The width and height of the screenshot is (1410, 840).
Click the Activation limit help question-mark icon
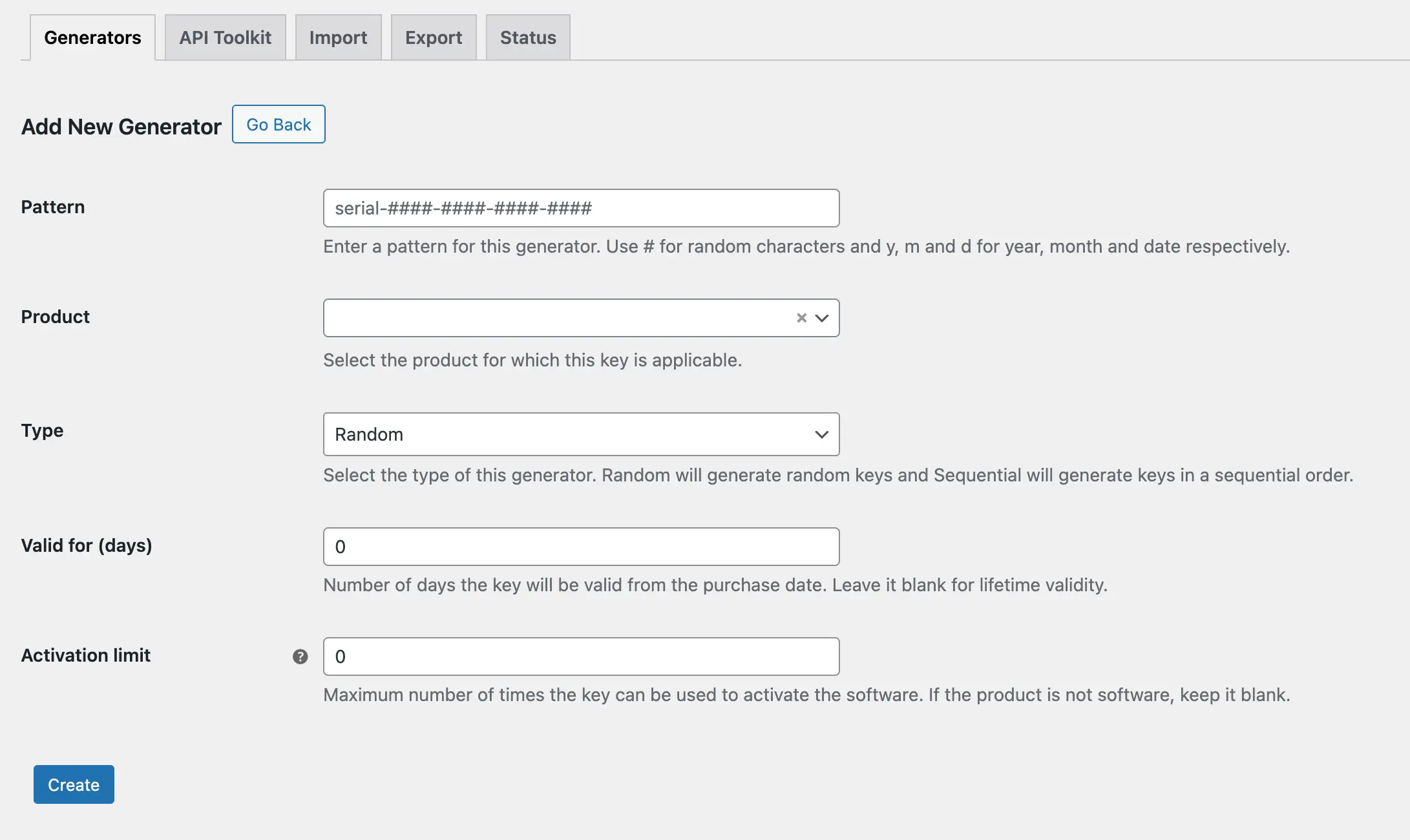[300, 656]
